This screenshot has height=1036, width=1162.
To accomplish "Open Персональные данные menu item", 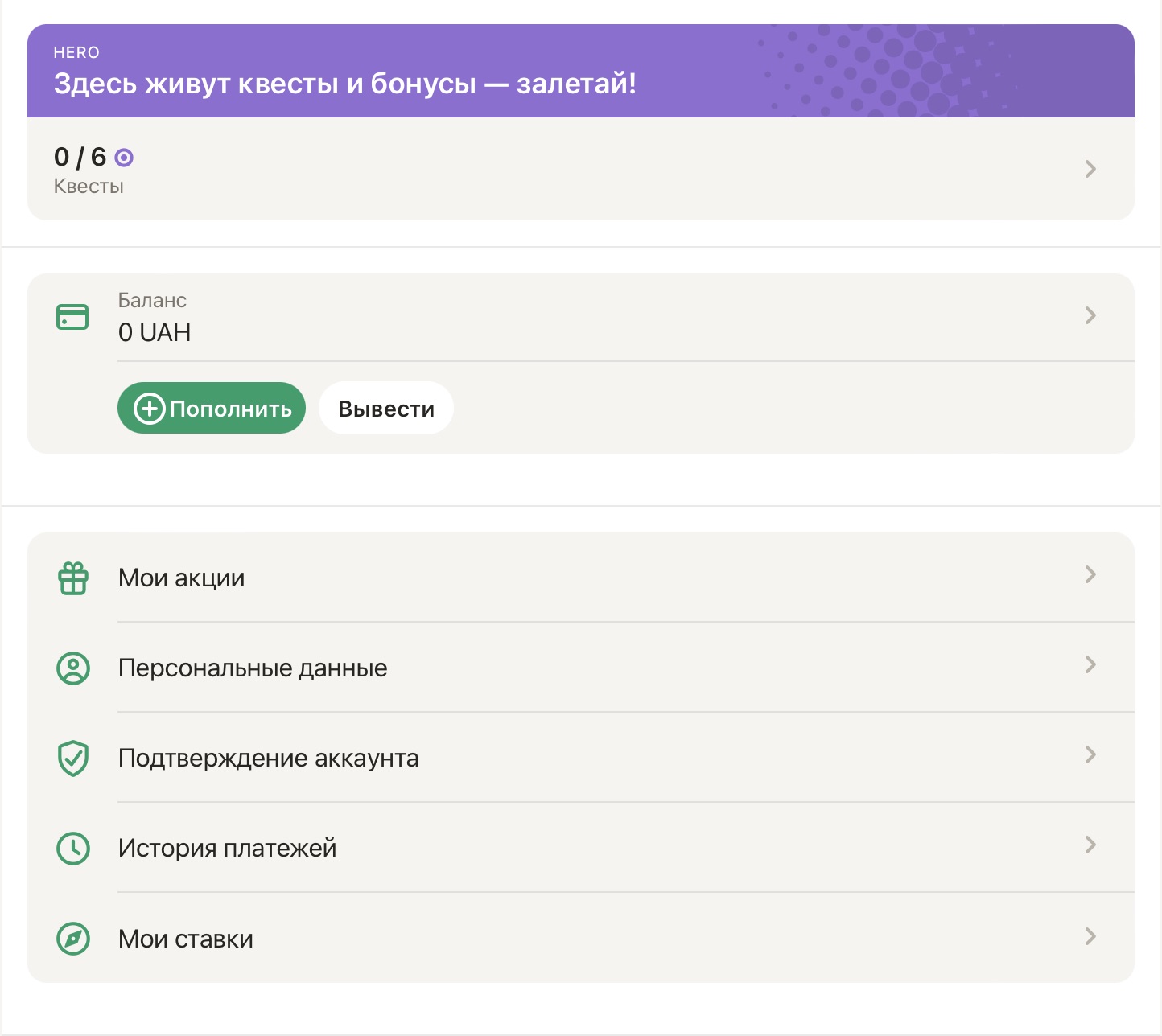I will [x=581, y=668].
